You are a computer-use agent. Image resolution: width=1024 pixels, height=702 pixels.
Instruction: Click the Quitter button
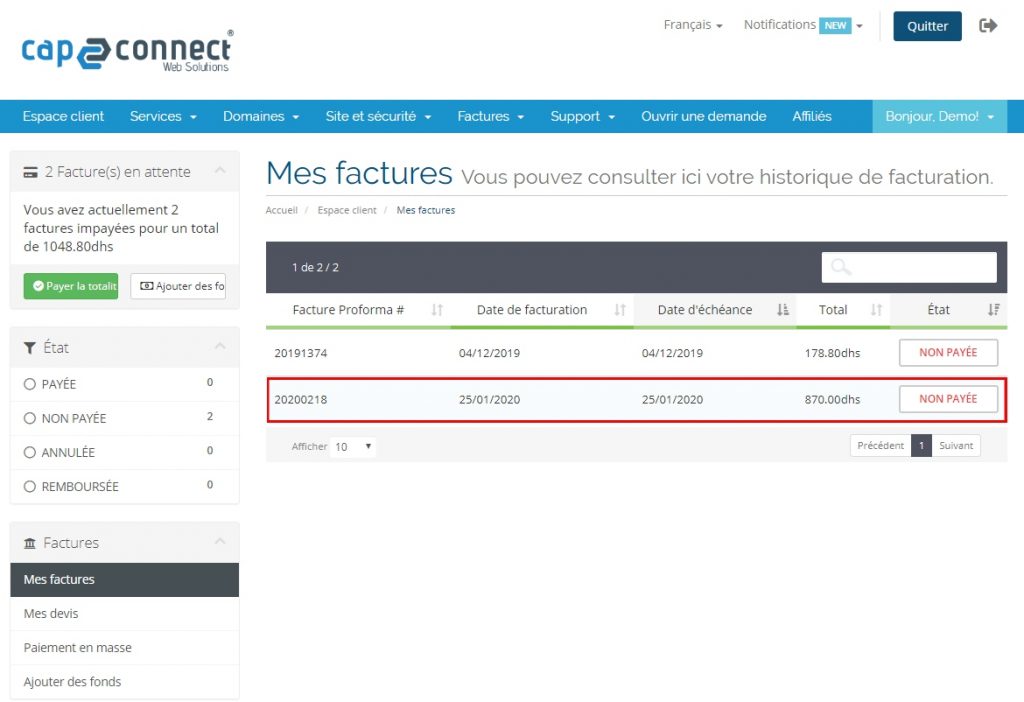click(927, 26)
